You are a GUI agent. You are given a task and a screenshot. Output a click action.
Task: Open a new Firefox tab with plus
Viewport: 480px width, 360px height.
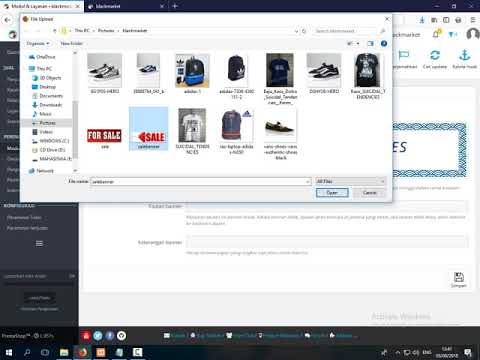pos(175,6)
